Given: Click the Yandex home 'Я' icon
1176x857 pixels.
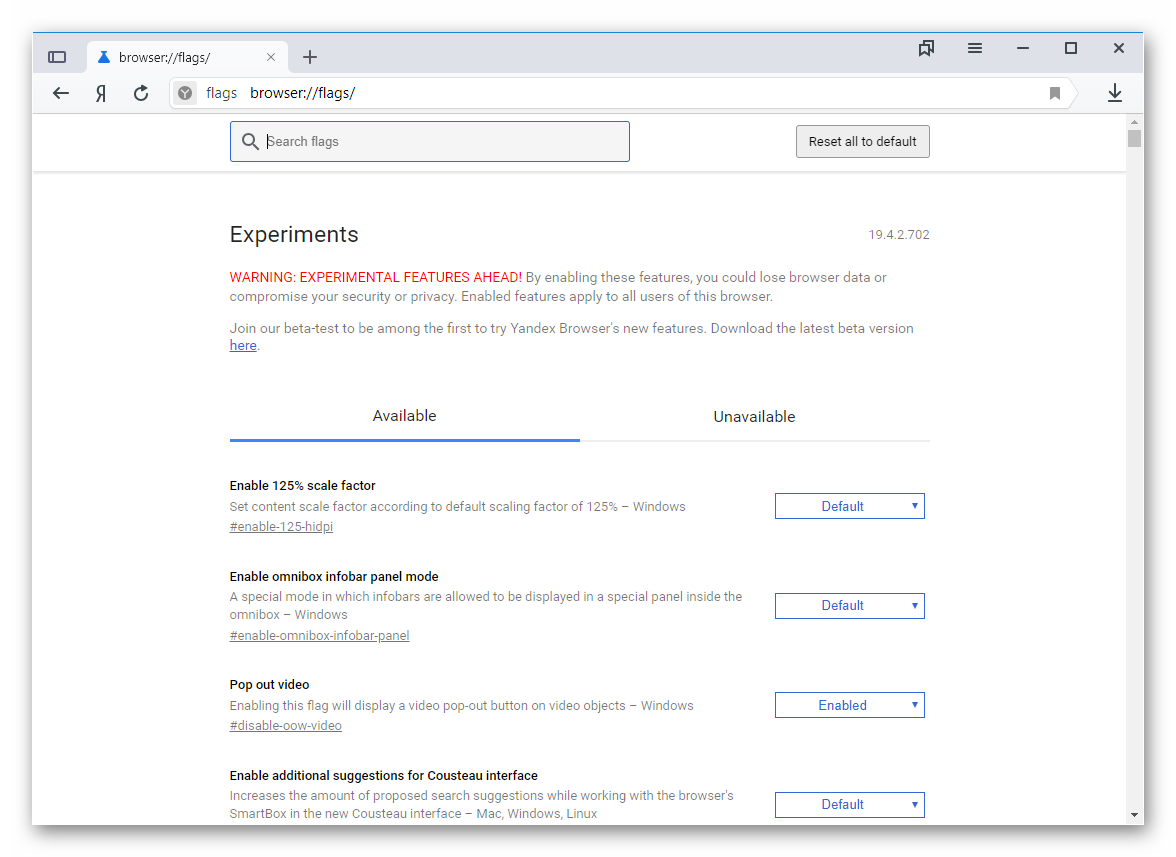Looking at the screenshot, I should click(x=101, y=93).
